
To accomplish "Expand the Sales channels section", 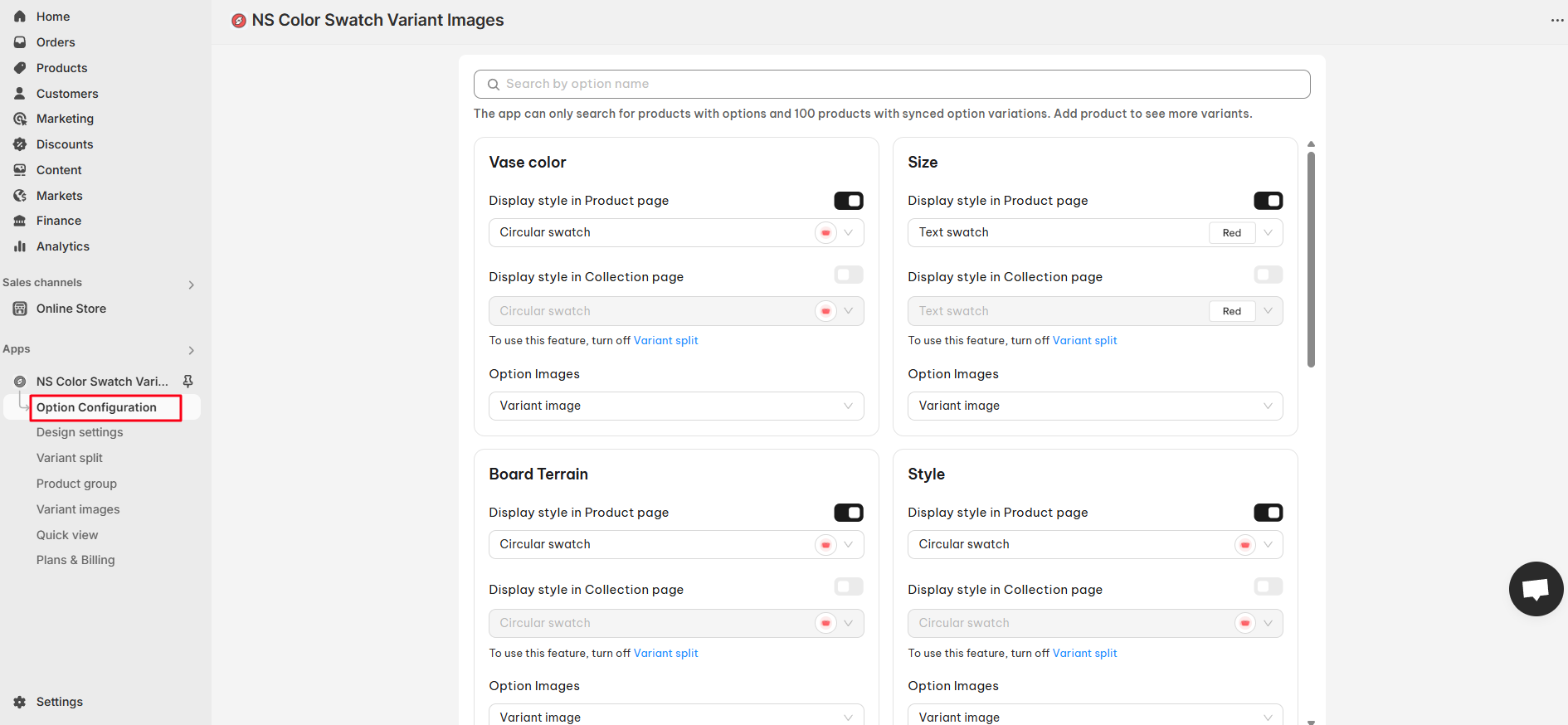I will click(192, 285).
